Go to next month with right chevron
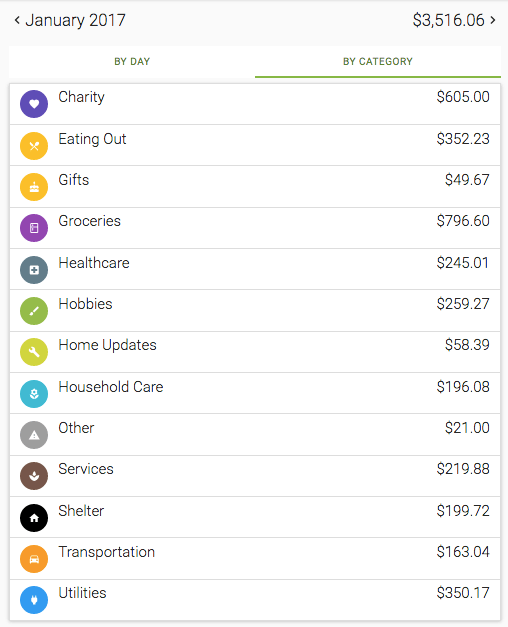 coord(493,20)
